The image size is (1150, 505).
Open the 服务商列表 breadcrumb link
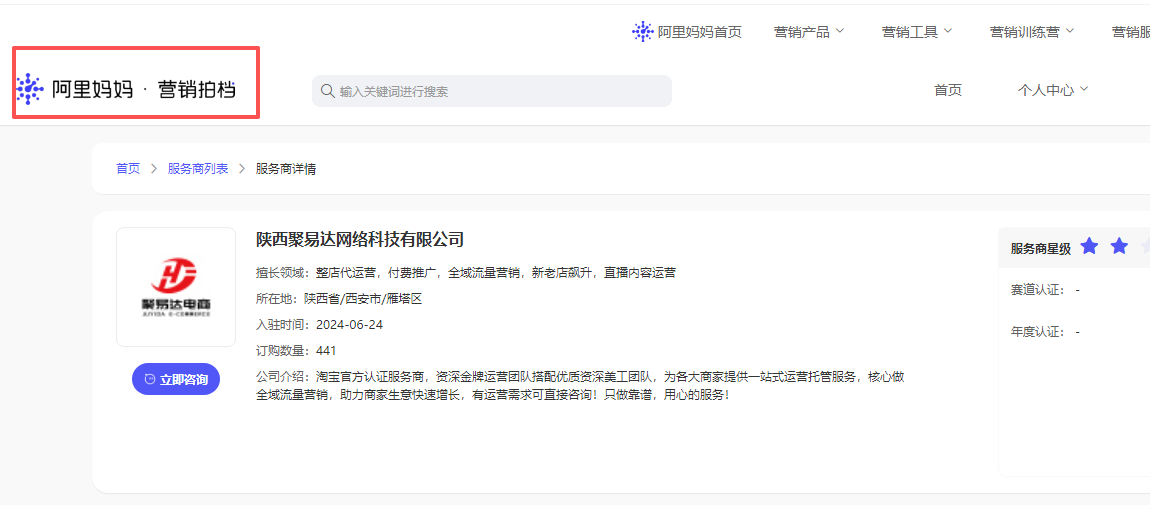pos(198,169)
